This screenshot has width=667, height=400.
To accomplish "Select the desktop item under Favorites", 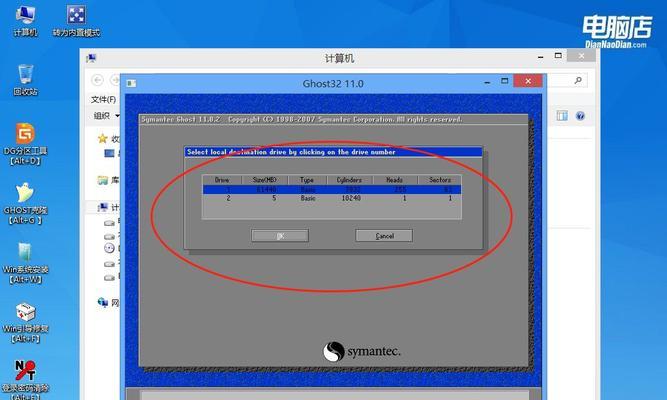I will point(109,153).
